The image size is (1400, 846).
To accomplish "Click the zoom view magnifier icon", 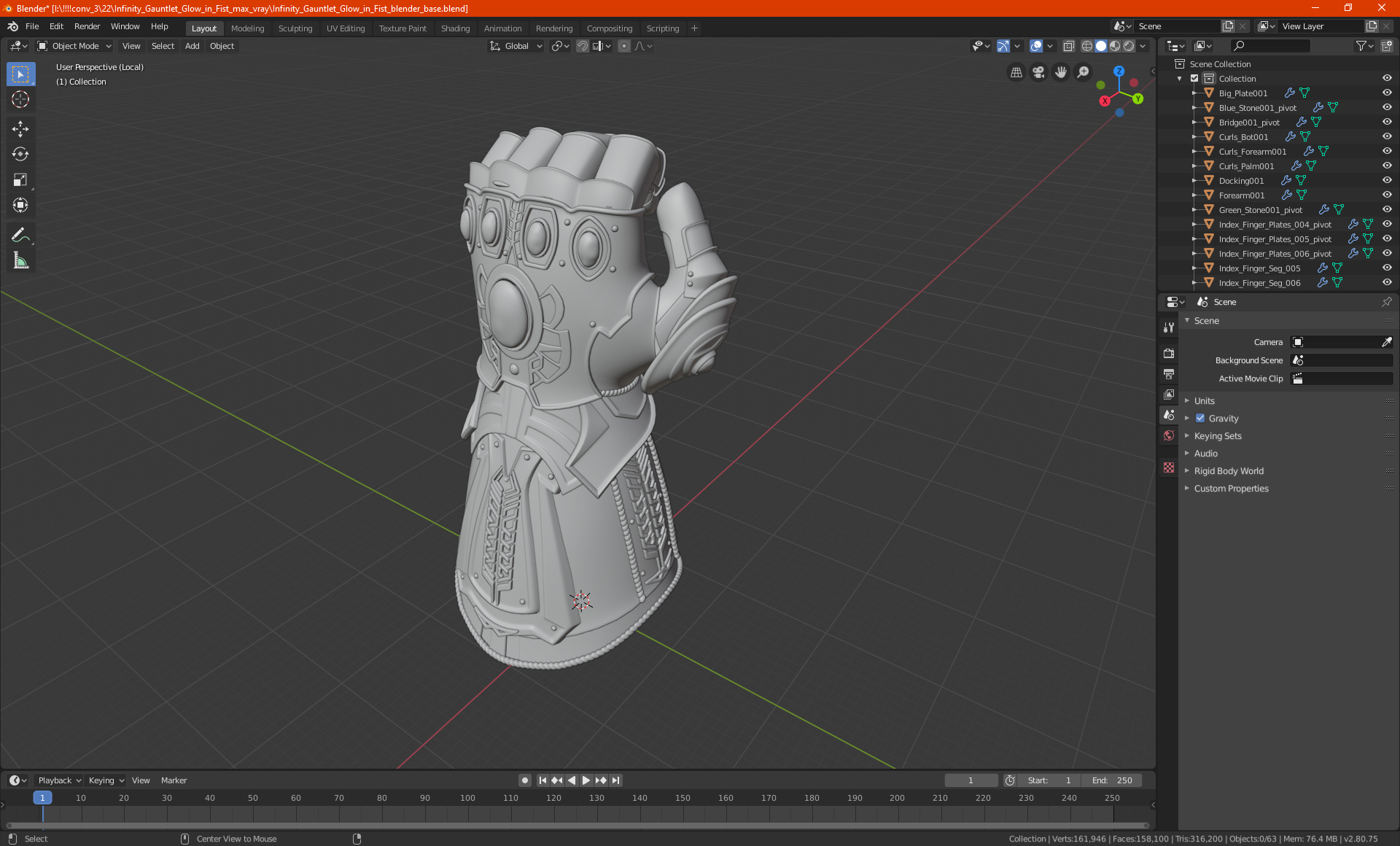I will [1084, 72].
